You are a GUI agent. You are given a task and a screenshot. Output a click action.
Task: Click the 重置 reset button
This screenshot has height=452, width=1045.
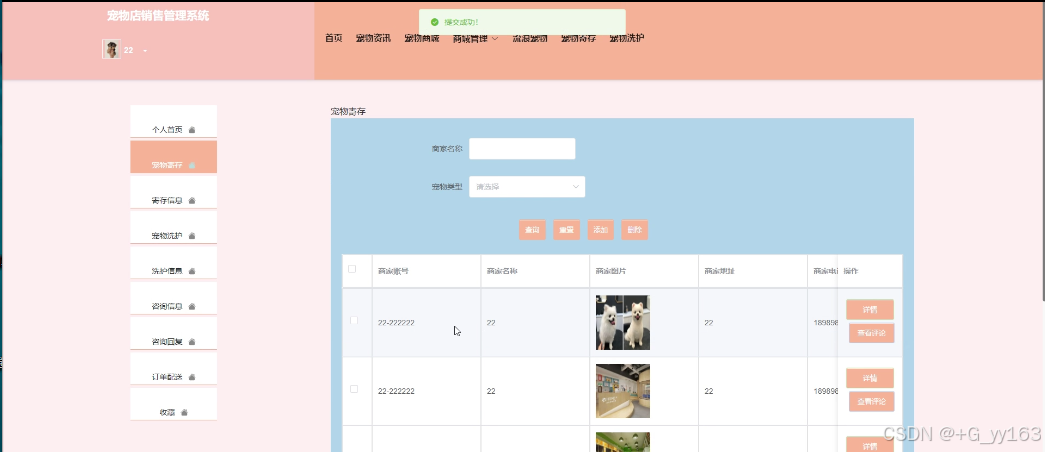pos(566,230)
